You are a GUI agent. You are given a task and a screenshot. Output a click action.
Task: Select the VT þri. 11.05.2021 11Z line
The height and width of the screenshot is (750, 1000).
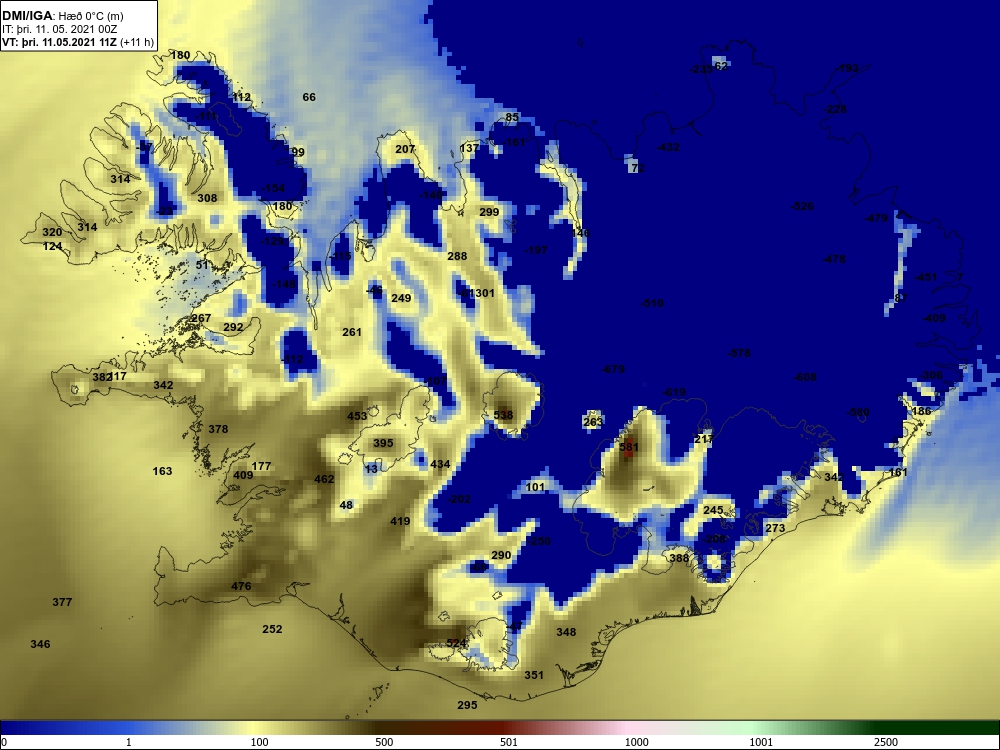tap(78, 43)
